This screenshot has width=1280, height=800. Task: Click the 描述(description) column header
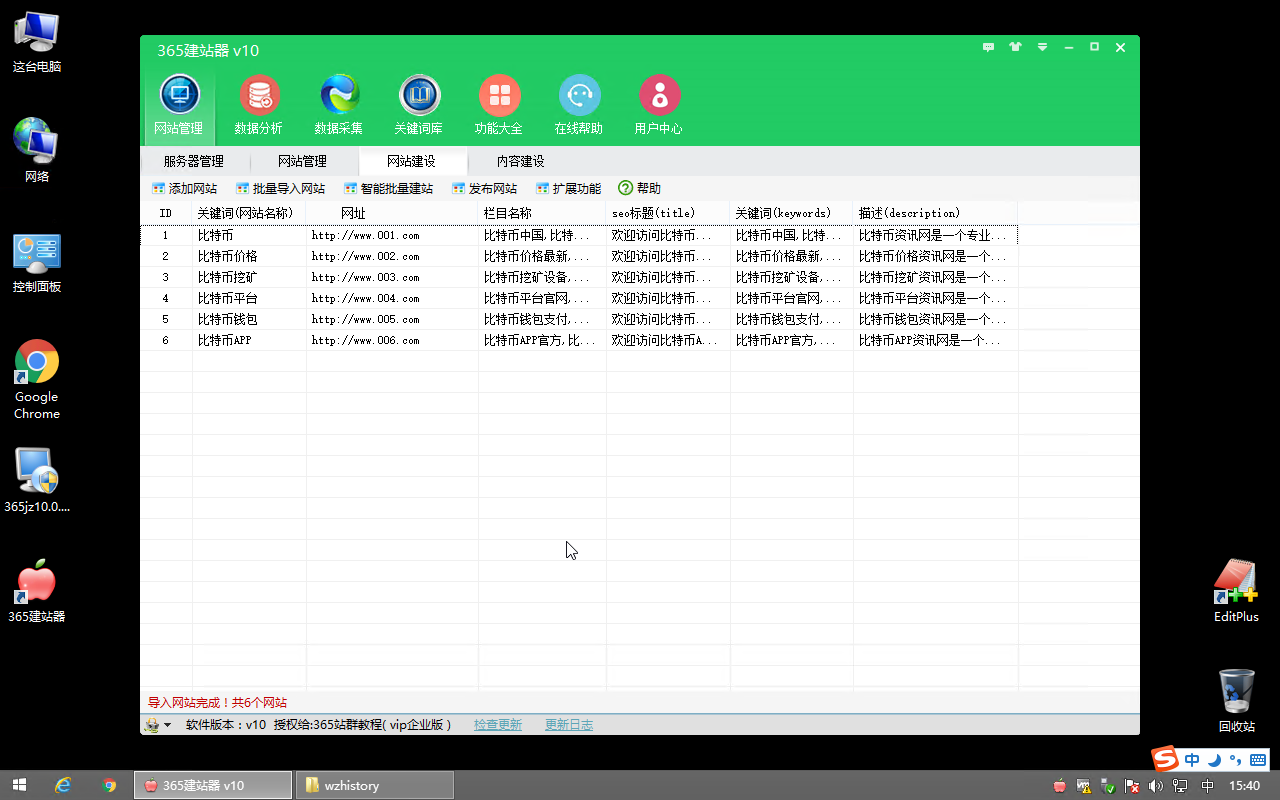pyautogui.click(x=936, y=213)
